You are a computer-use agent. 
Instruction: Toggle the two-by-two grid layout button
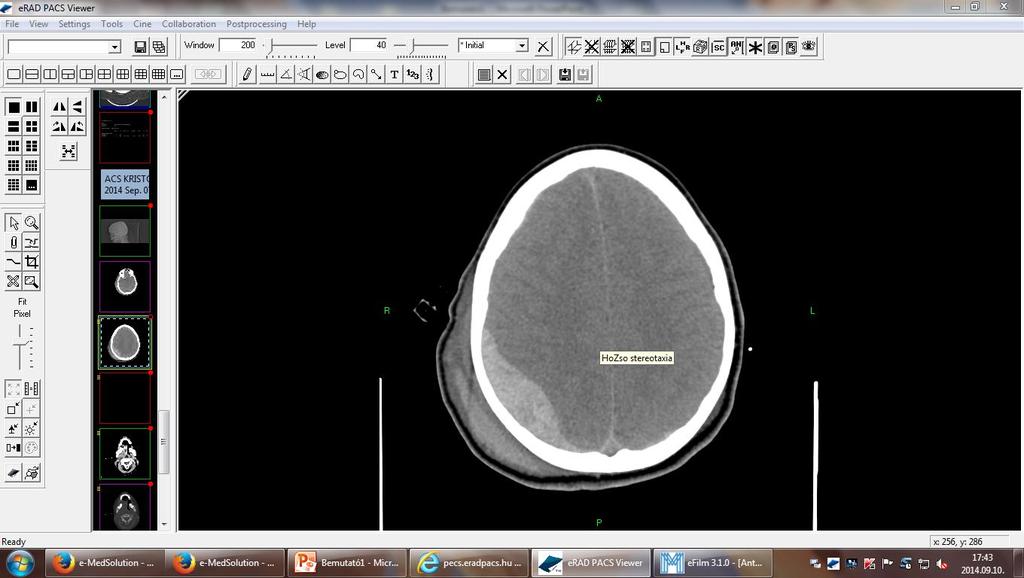pos(104,74)
